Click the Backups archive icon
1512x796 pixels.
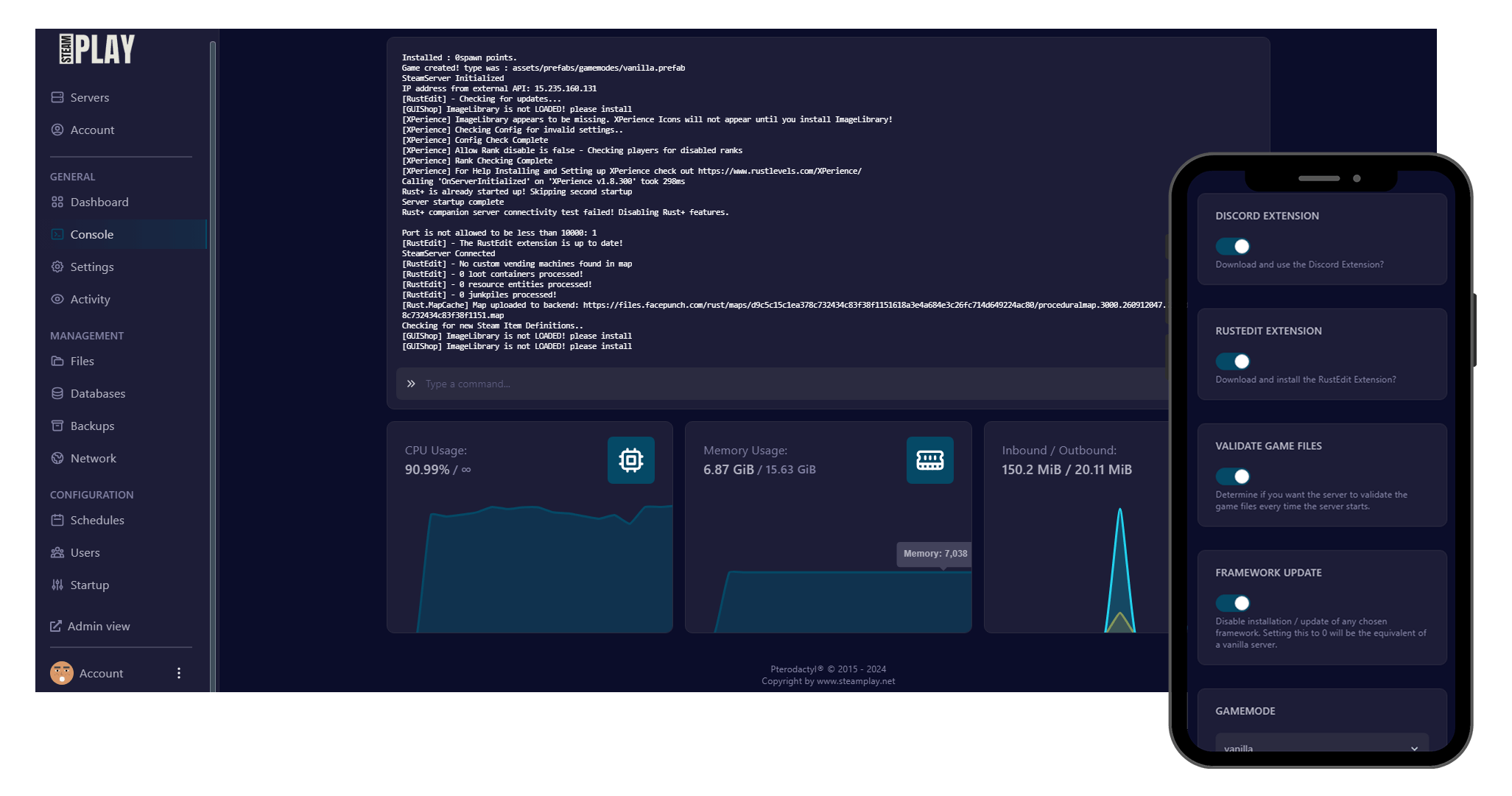[x=57, y=426]
